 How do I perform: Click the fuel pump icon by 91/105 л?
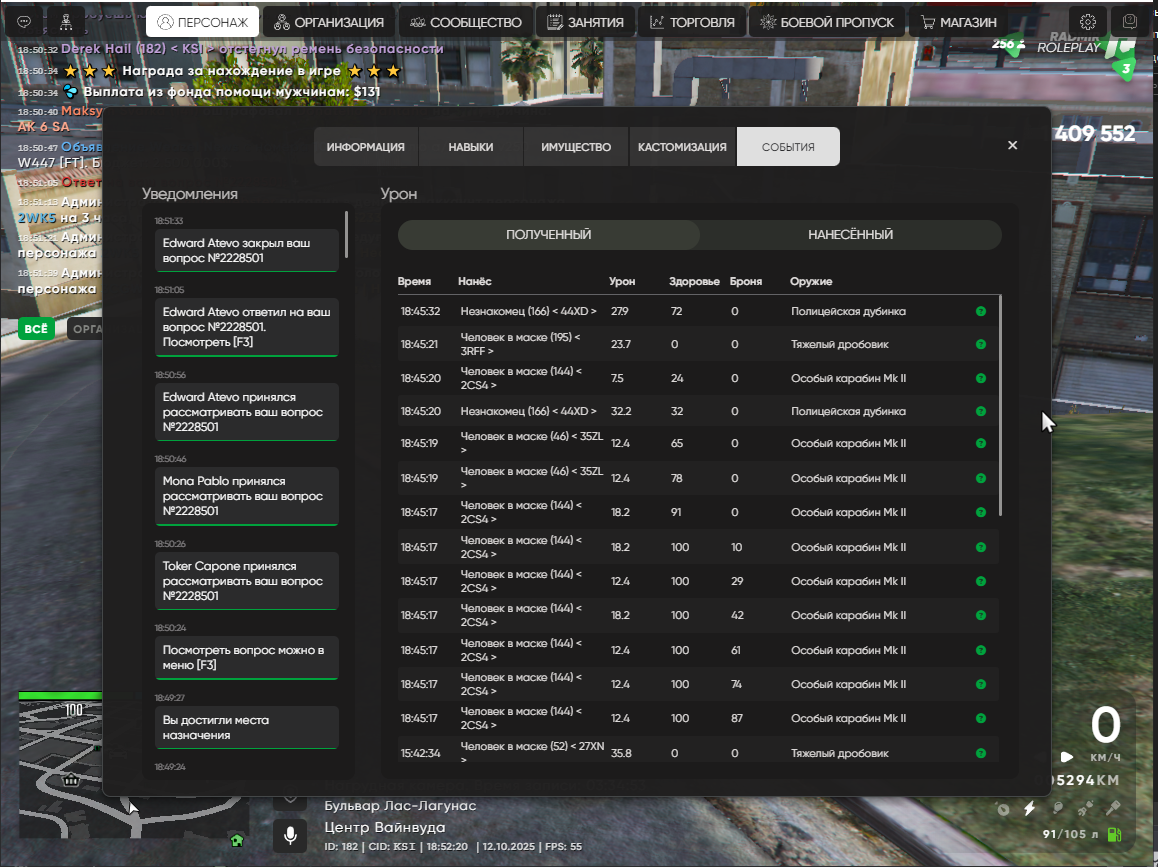click(1114, 834)
